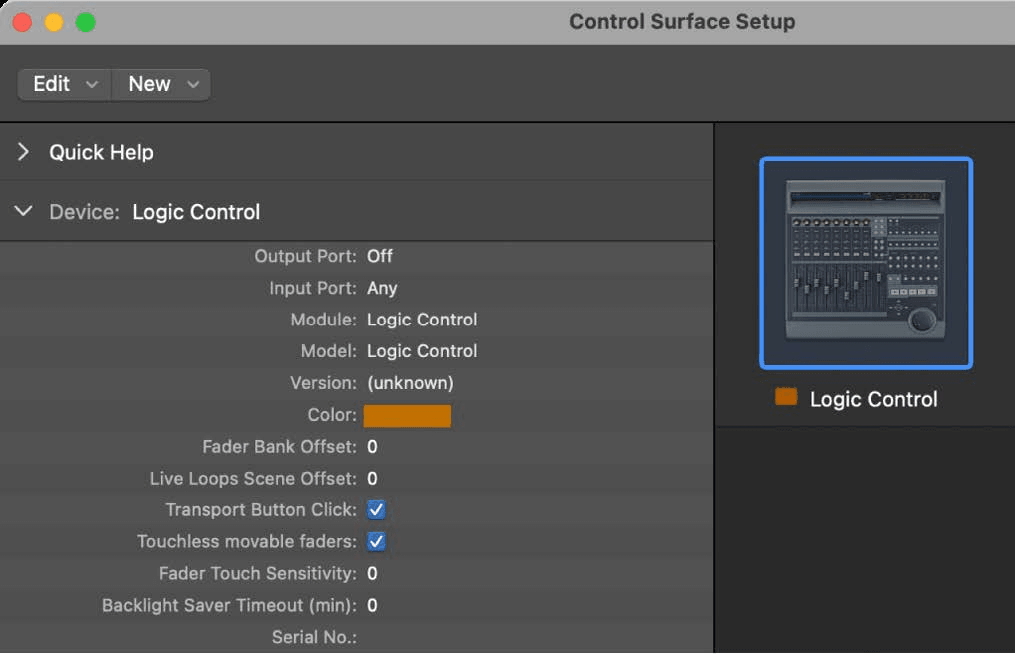
Task: Disable Transport Button Click checkbox
Action: click(x=376, y=510)
